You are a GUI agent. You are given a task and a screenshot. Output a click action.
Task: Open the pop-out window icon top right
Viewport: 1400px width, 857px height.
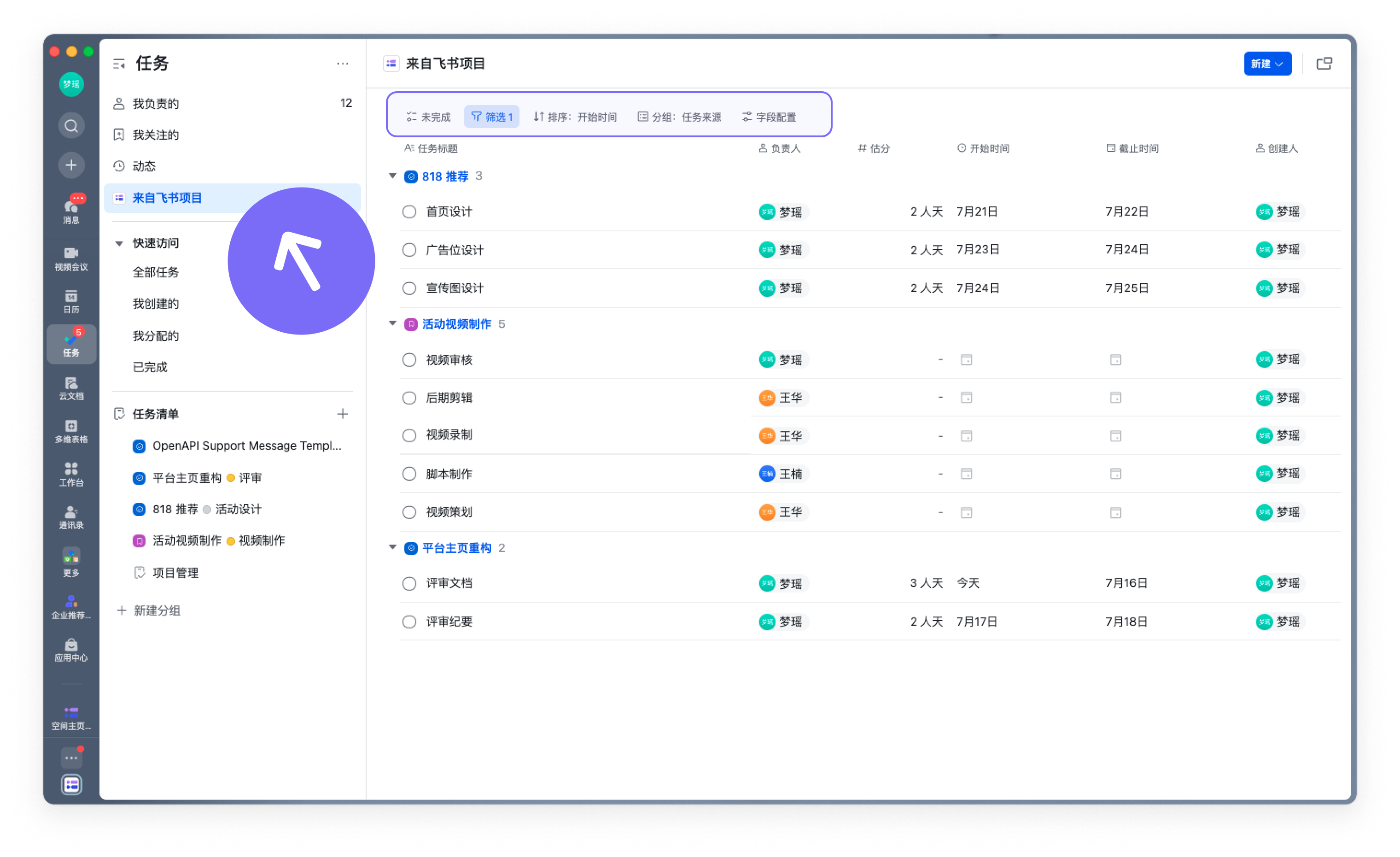click(1324, 64)
